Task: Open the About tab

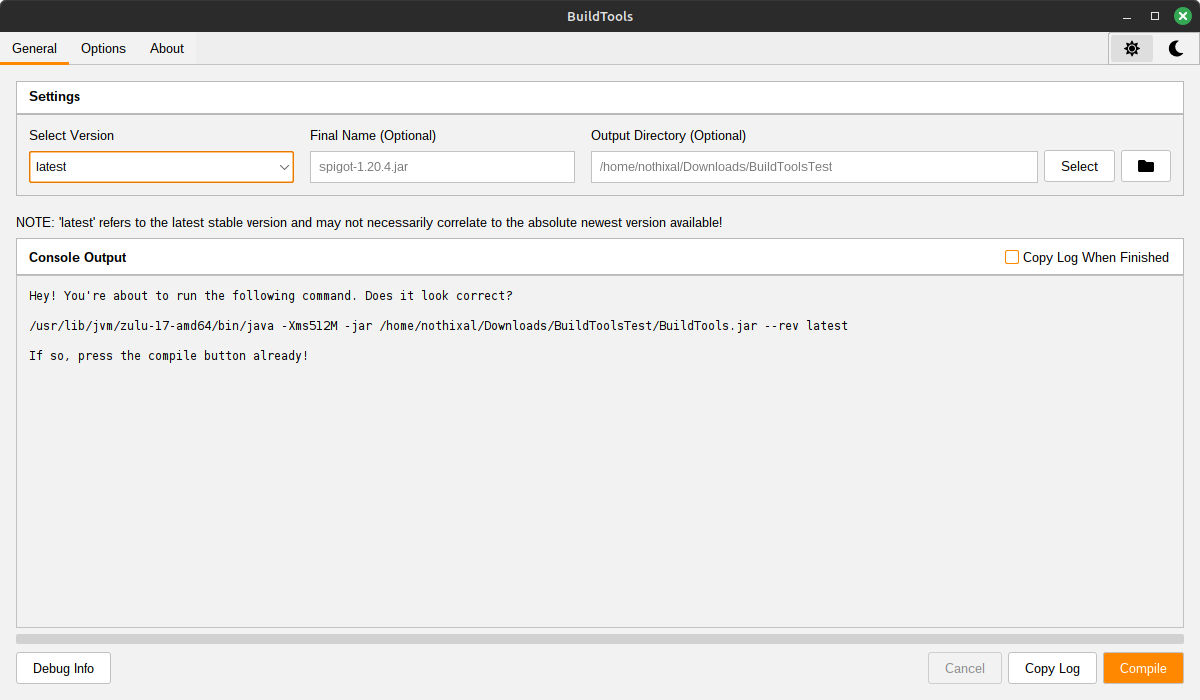Action: (167, 48)
